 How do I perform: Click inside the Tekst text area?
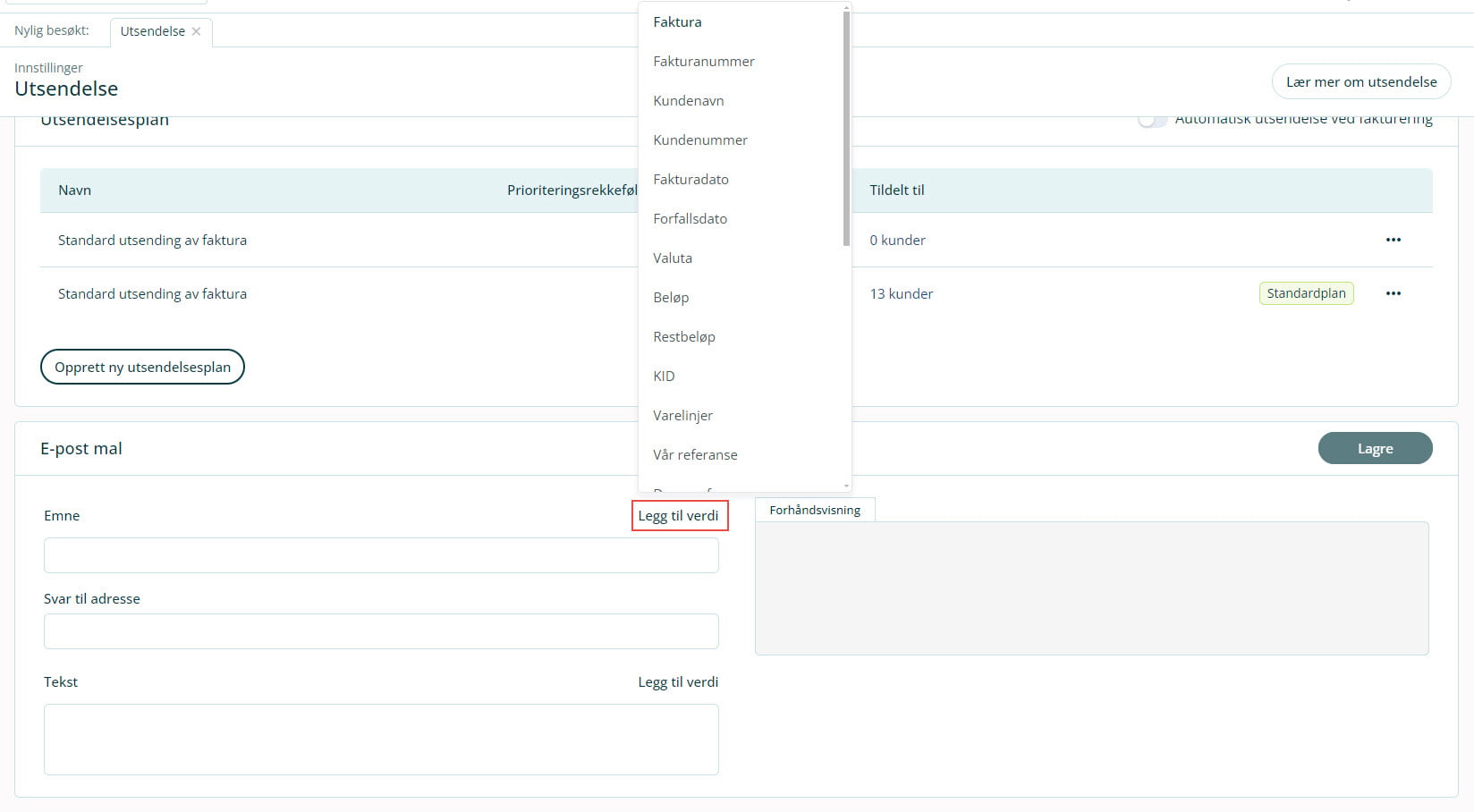(x=381, y=740)
